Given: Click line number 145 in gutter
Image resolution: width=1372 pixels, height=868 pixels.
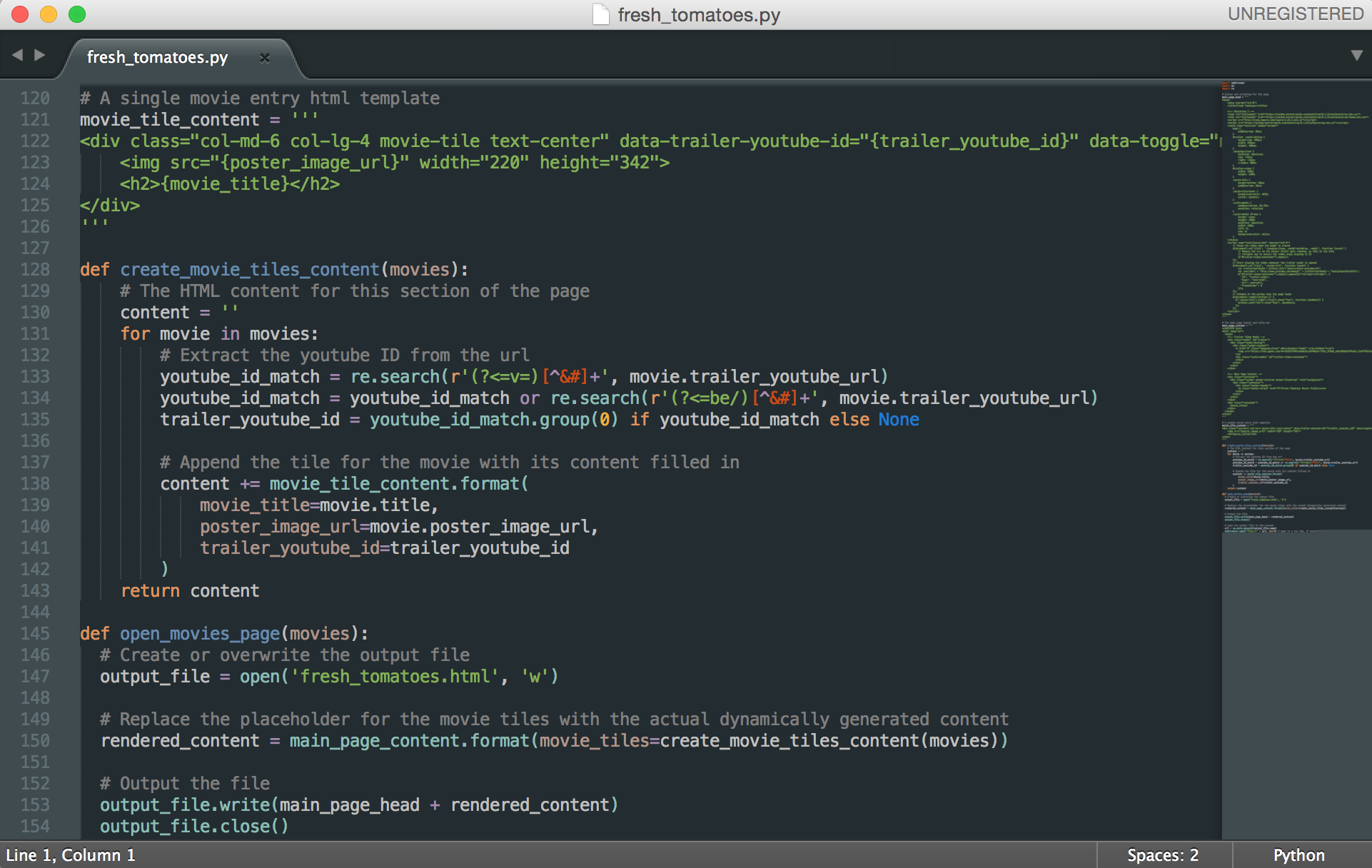Looking at the screenshot, I should pyautogui.click(x=35, y=634).
